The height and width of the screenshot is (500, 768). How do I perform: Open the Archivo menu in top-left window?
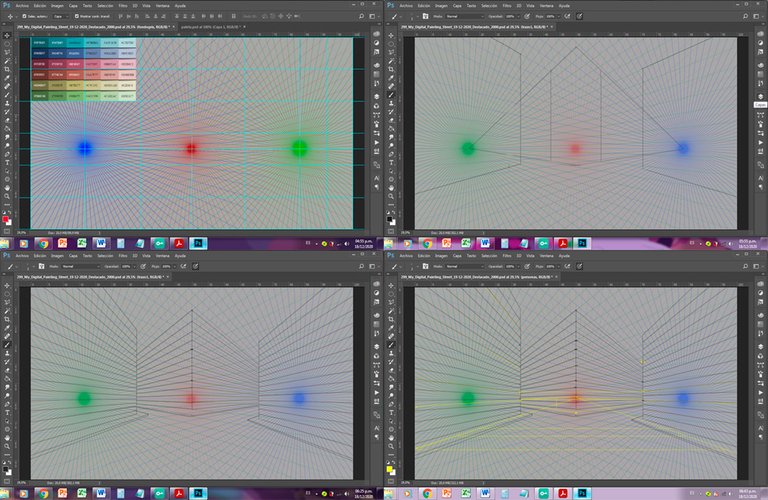pyautogui.click(x=23, y=6)
